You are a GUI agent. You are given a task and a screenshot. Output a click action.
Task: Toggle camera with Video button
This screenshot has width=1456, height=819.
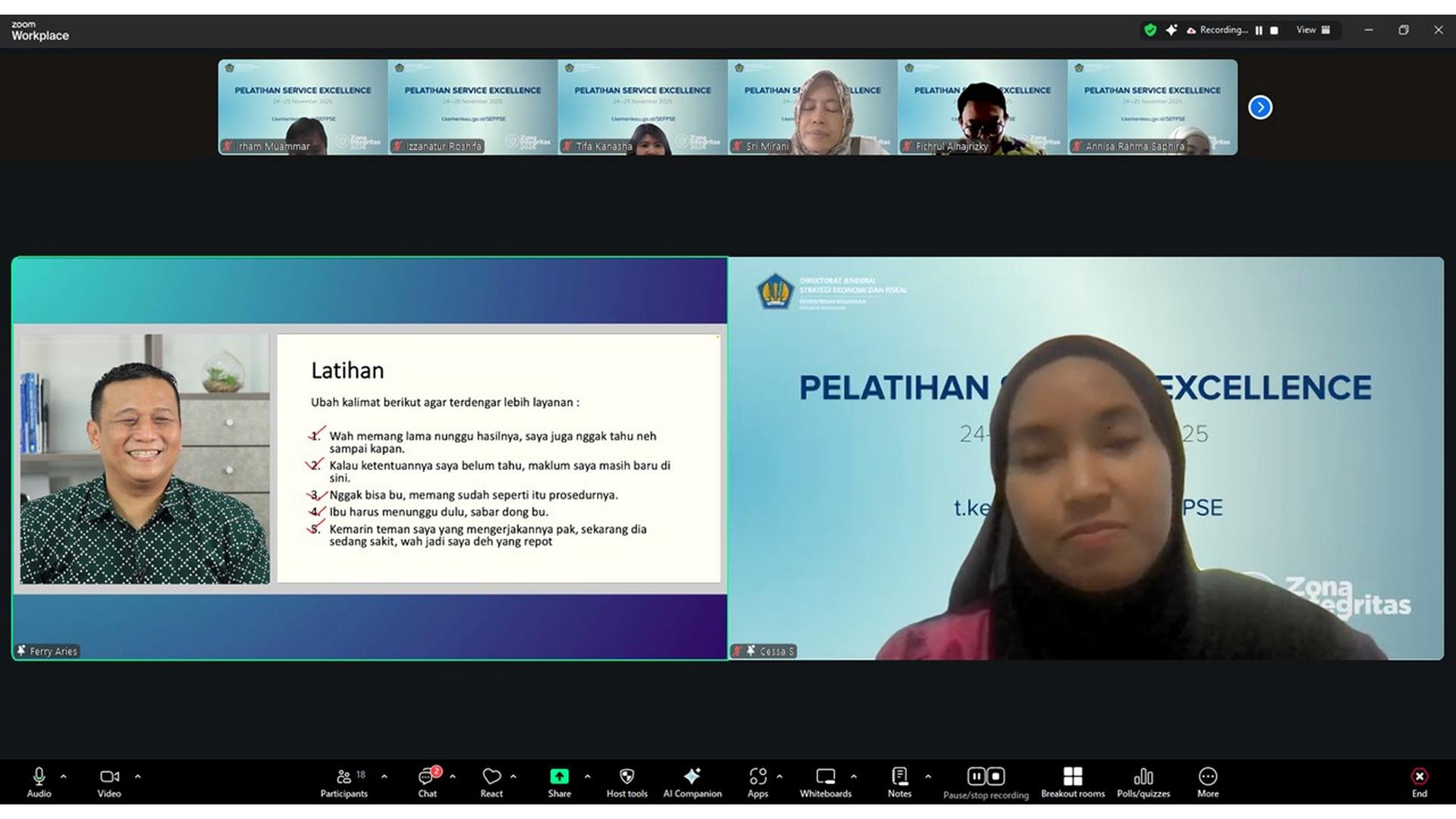[x=109, y=782]
